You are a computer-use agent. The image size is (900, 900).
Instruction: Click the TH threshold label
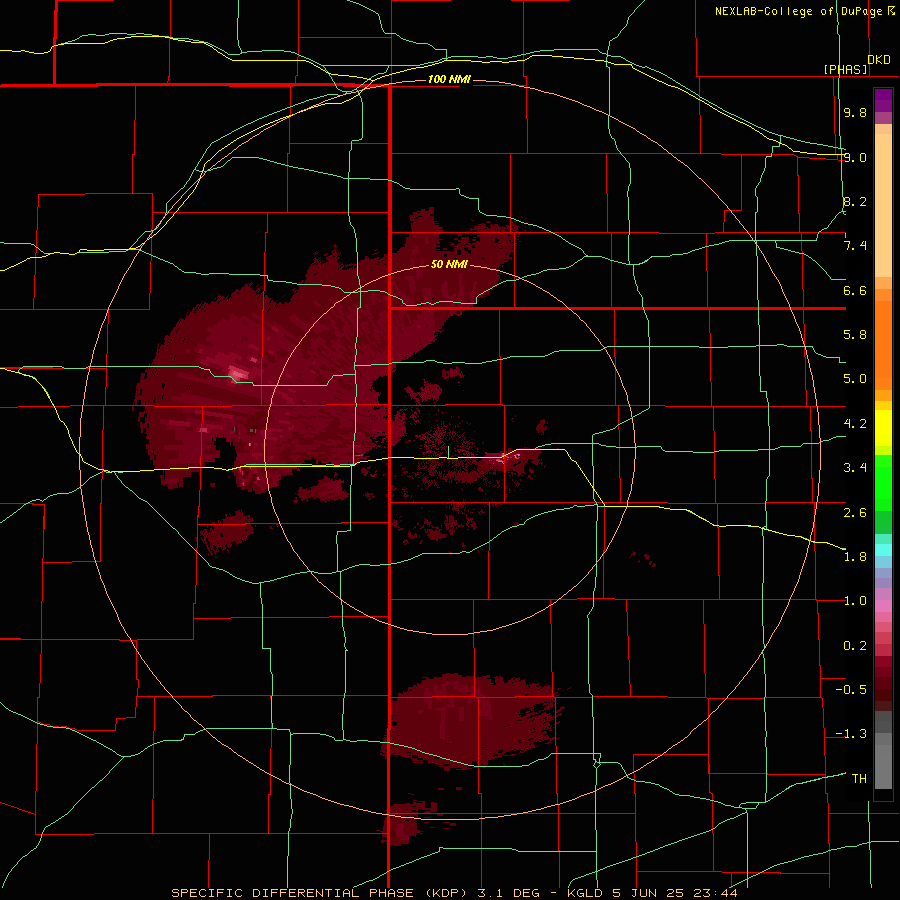[x=859, y=779]
